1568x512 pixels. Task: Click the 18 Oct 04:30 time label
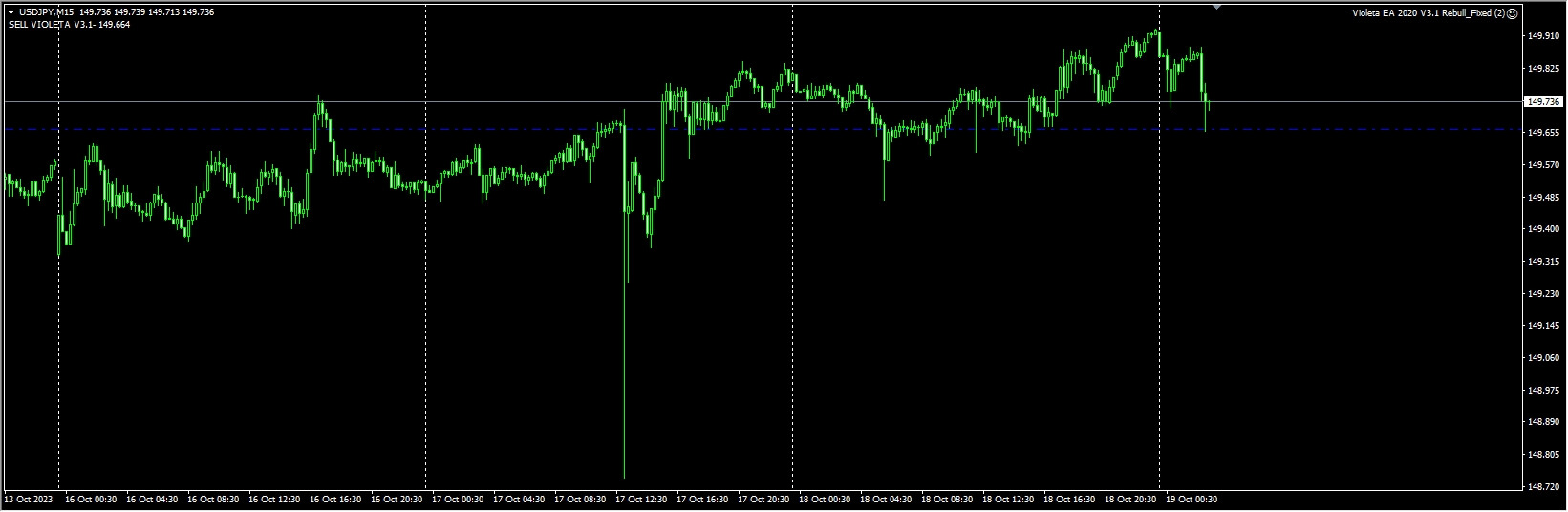[x=887, y=500]
